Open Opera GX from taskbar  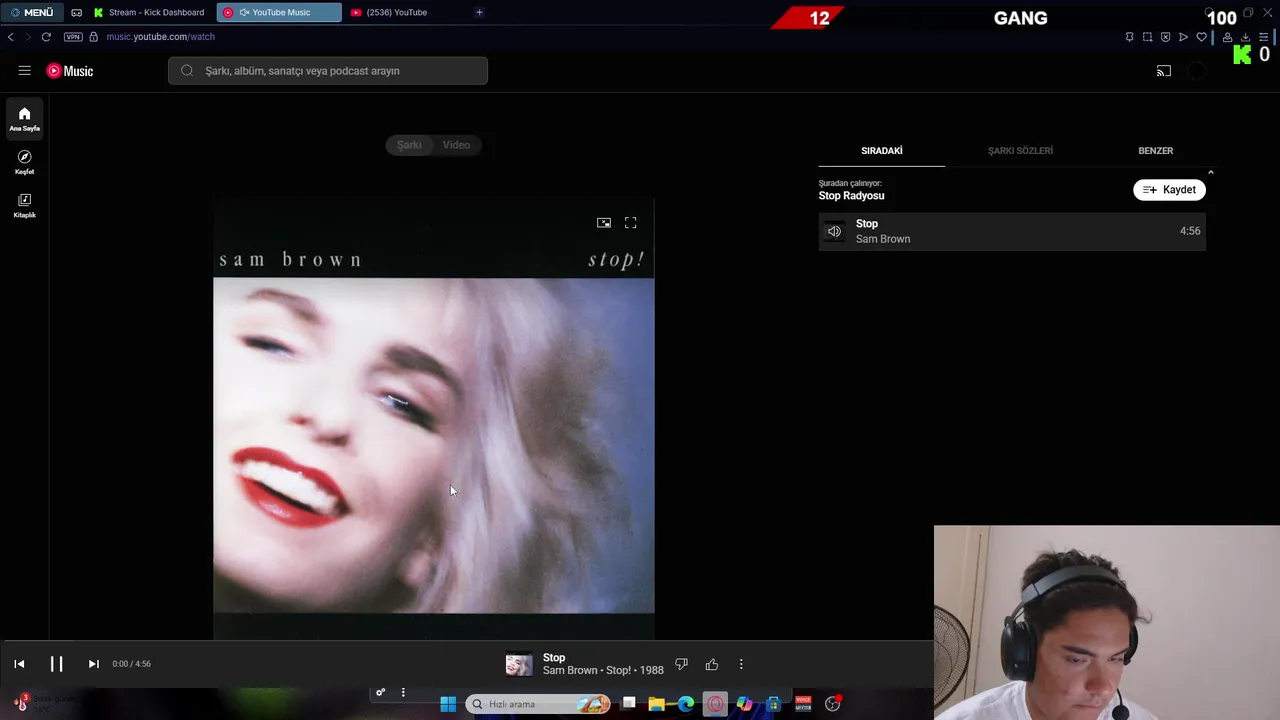pyautogui.click(x=715, y=704)
